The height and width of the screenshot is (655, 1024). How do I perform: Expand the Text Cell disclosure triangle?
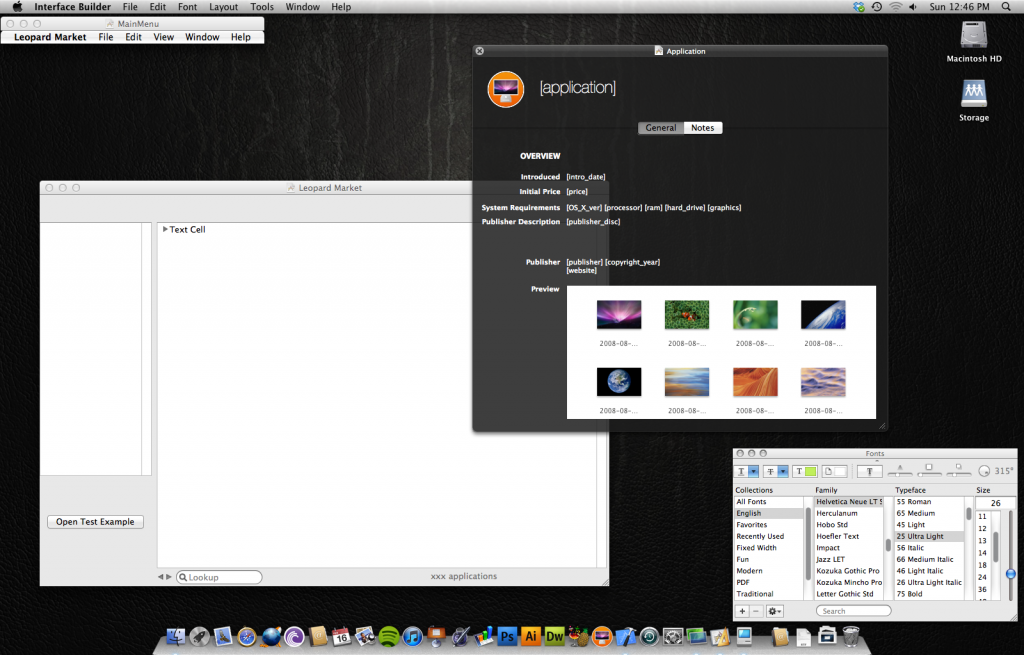coord(165,229)
